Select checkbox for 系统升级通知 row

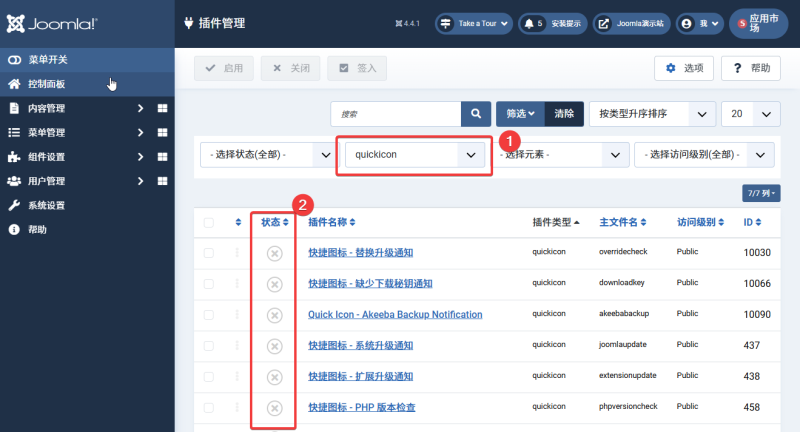tap(208, 345)
